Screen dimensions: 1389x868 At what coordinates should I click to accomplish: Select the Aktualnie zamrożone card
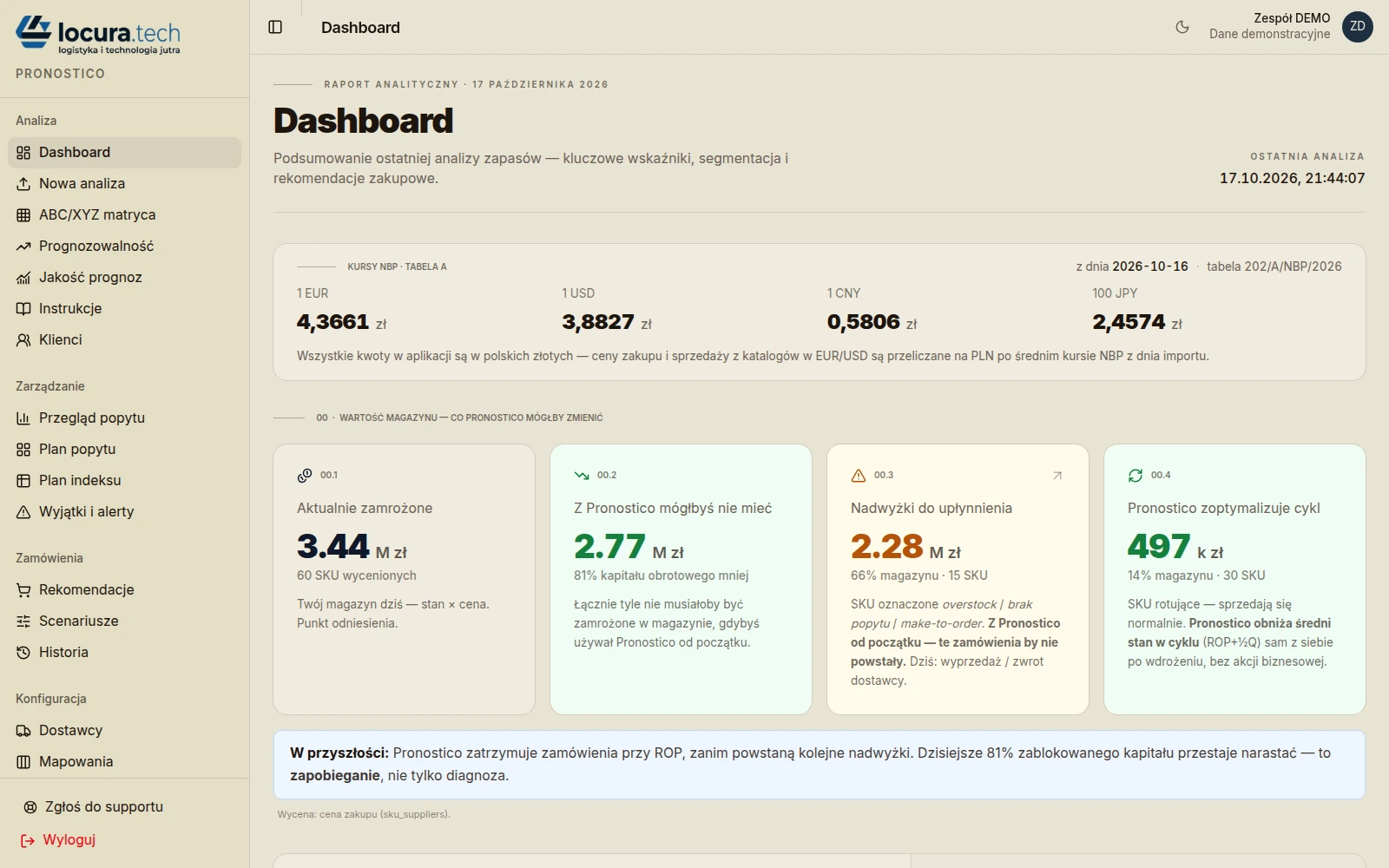click(404, 579)
